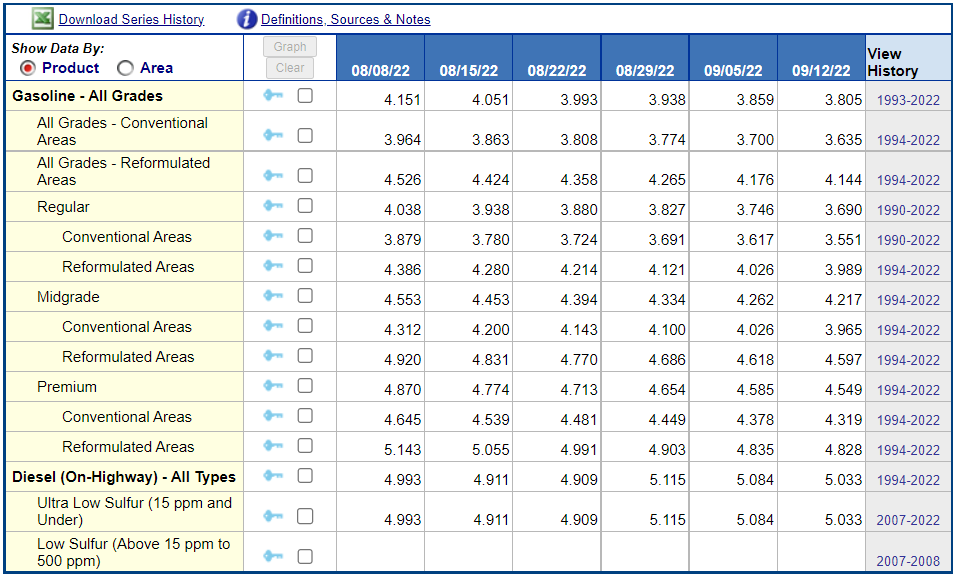Open 1993-2022 history for Gasoline All Grades

coord(908,100)
